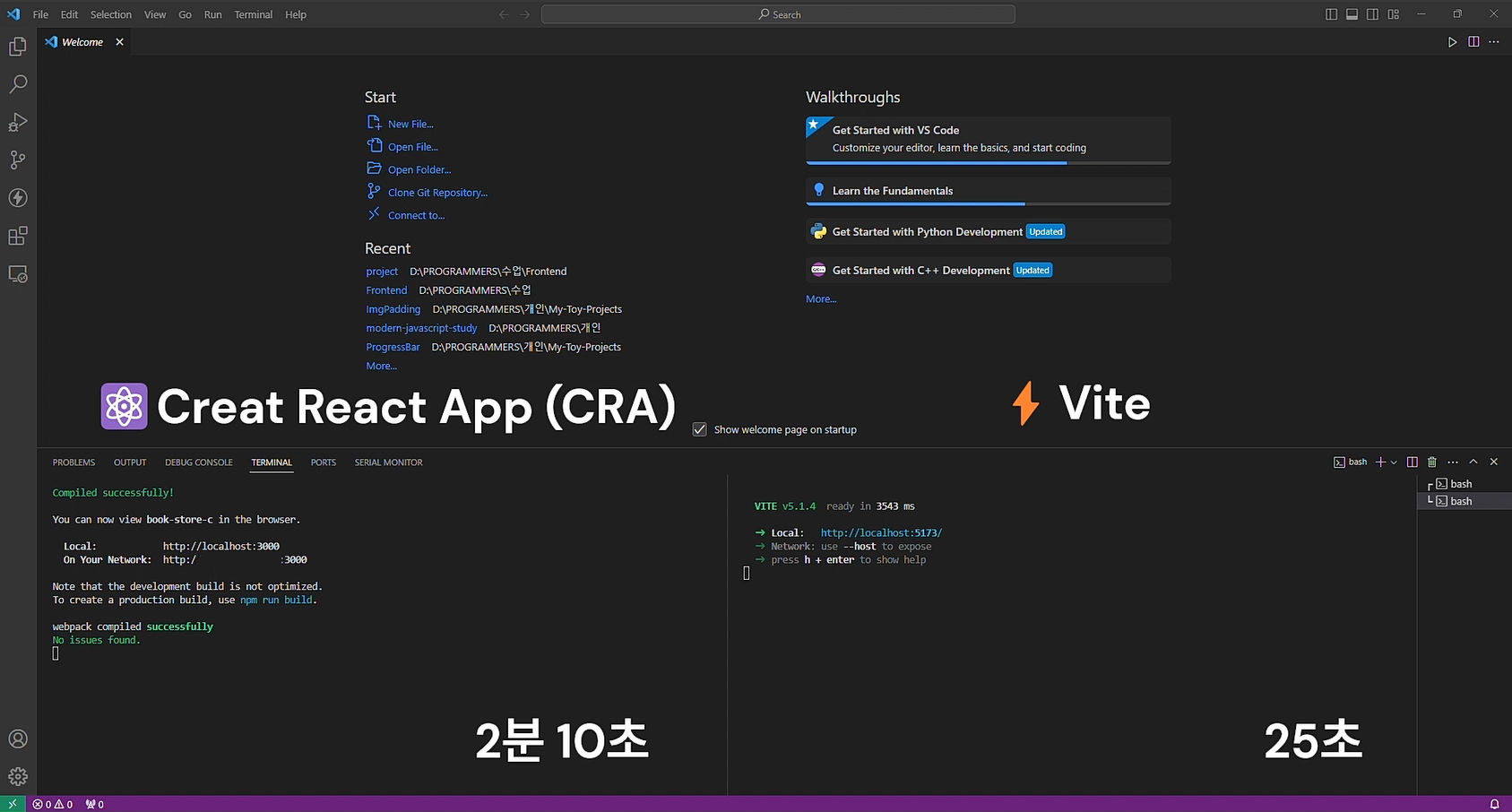Open the Run menu

coord(212,14)
